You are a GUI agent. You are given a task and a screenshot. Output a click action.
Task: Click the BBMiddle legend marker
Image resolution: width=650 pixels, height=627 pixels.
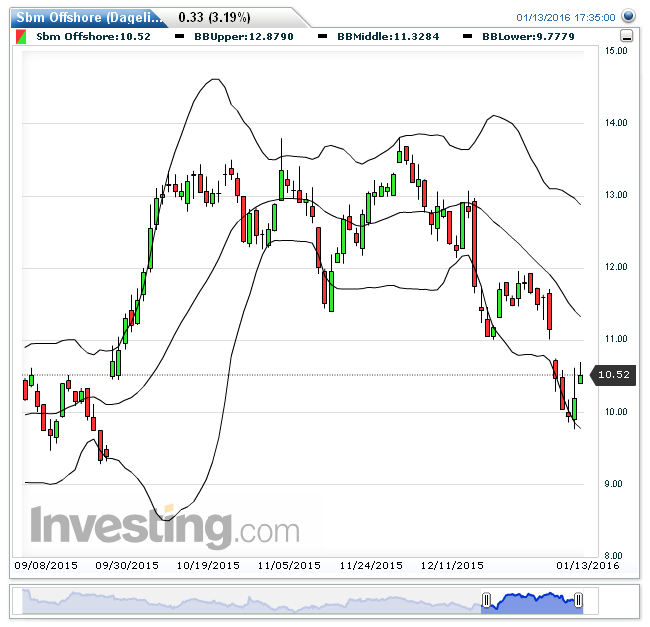click(x=322, y=36)
